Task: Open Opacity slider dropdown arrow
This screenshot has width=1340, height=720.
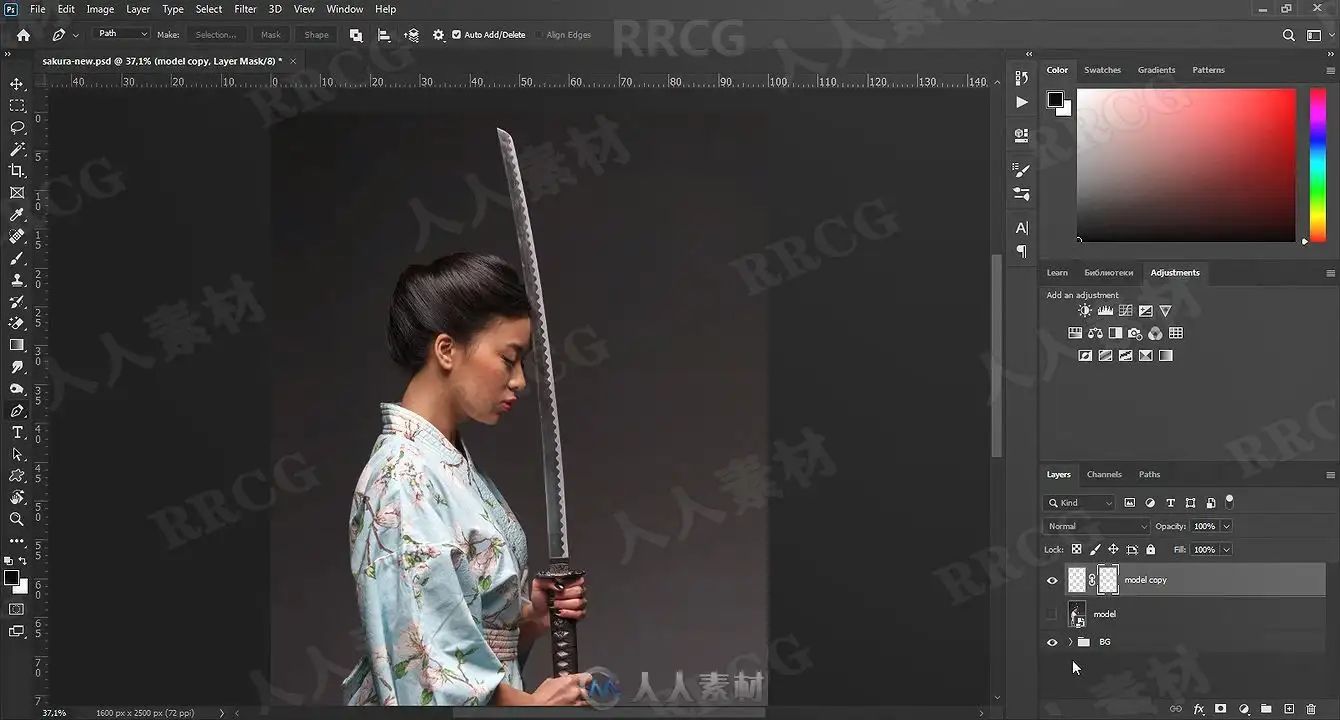Action: pyautogui.click(x=1226, y=526)
